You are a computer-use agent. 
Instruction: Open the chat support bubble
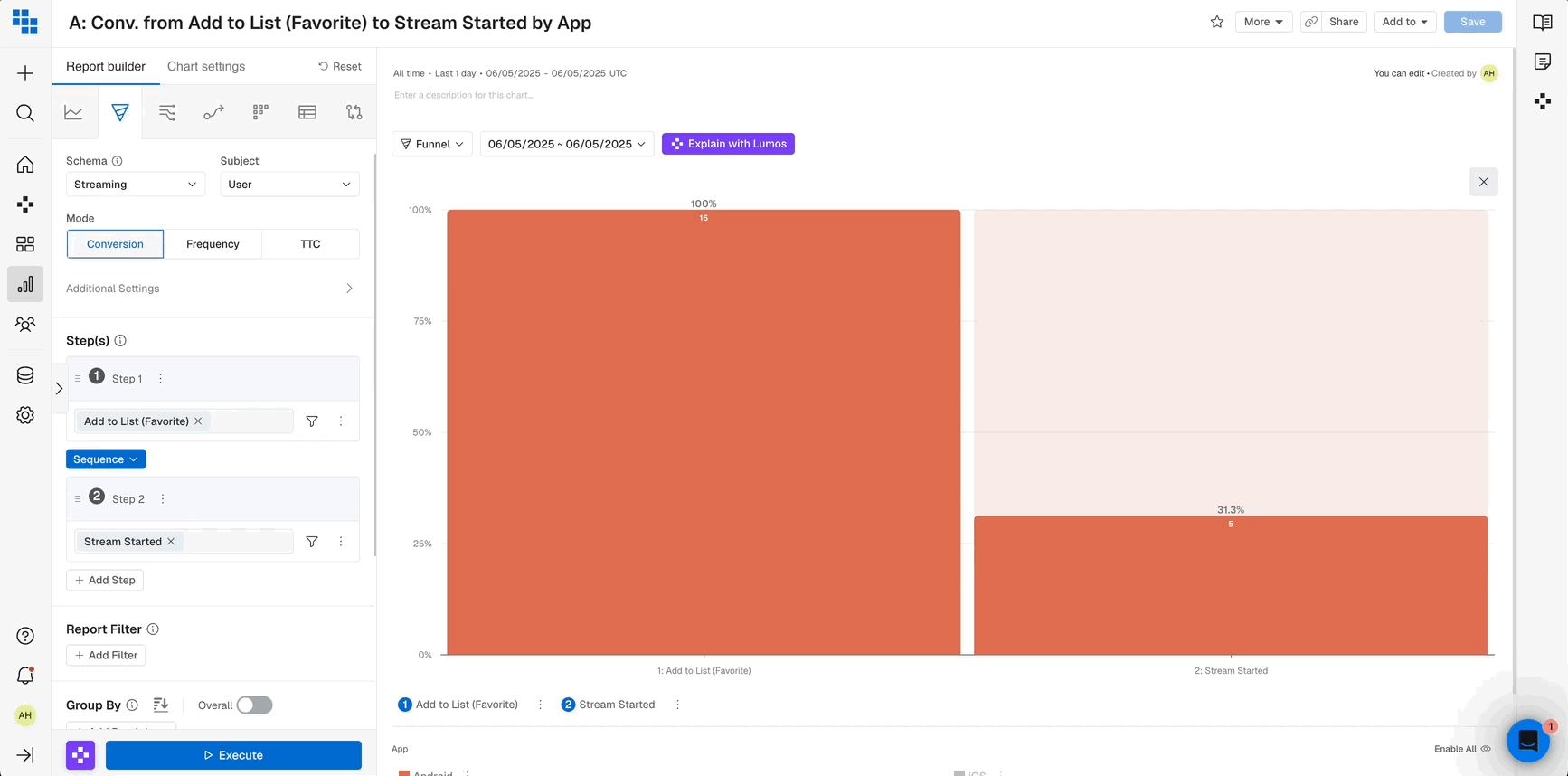1528,740
